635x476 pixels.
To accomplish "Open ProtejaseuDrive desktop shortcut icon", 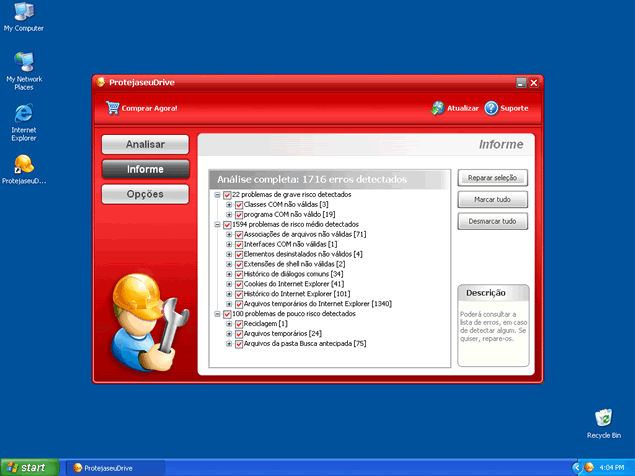I will click(23, 163).
